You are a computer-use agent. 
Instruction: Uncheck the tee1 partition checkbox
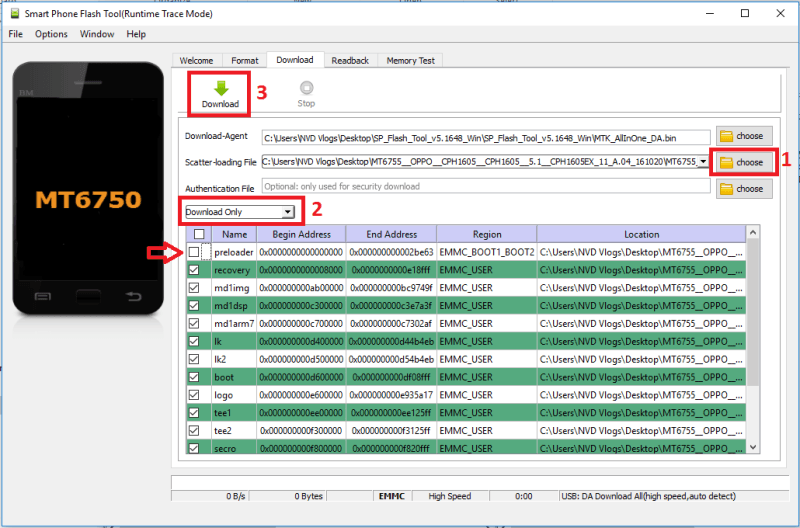(x=194, y=413)
